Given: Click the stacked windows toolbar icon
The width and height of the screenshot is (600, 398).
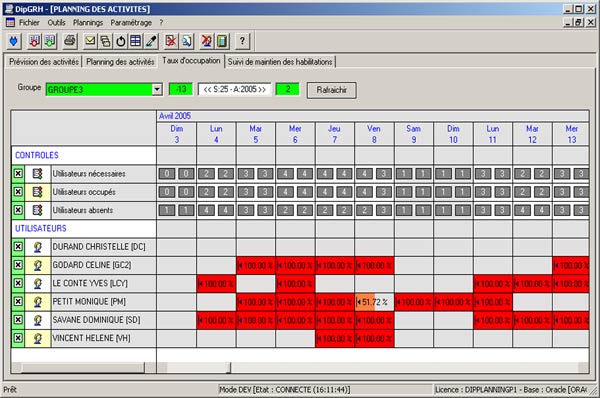Looking at the screenshot, I should (105, 41).
